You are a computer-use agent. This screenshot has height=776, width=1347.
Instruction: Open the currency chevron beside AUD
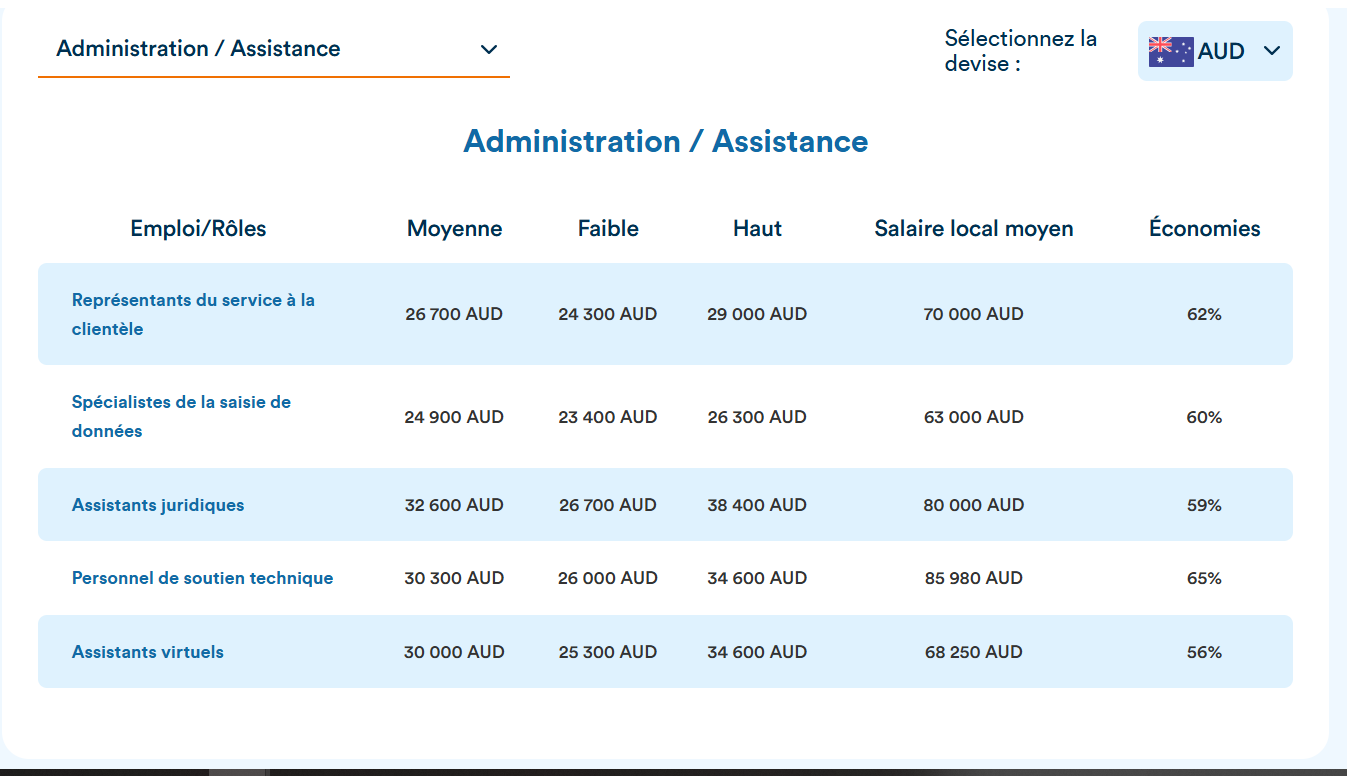1271,51
